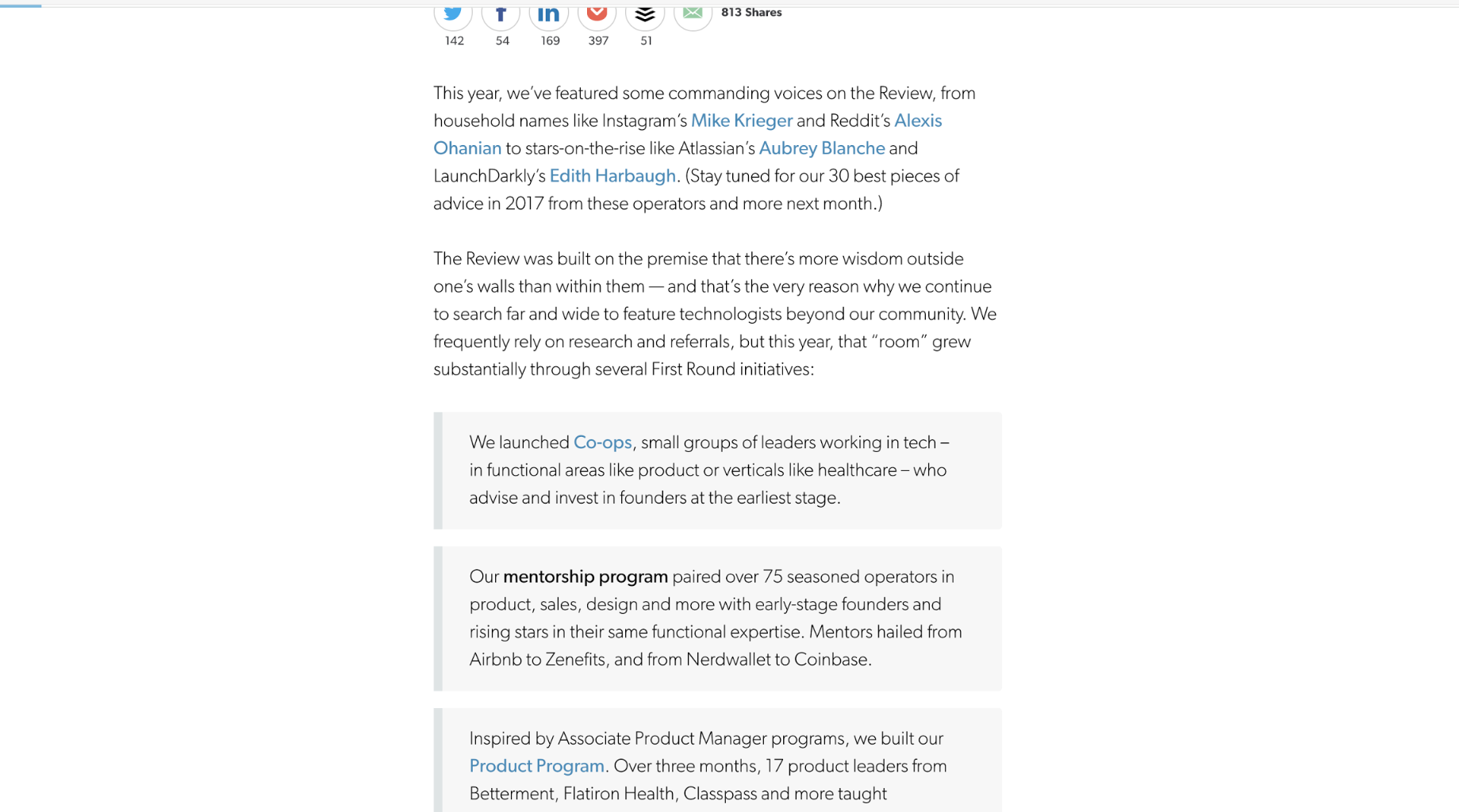1459x812 pixels.
Task: Click the bold mentorship program text
Action: pyautogui.click(x=585, y=576)
